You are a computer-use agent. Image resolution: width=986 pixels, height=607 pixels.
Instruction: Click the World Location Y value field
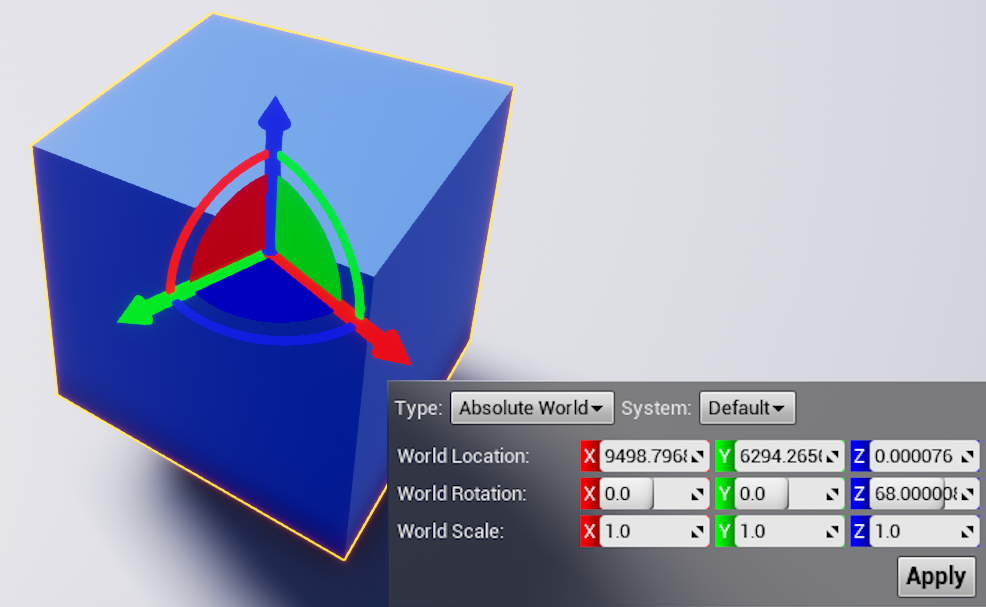tap(778, 456)
